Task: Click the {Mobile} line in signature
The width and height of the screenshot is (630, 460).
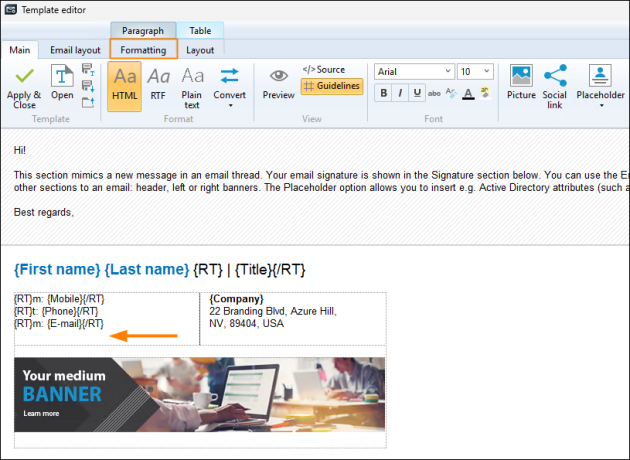Action: pos(59,299)
